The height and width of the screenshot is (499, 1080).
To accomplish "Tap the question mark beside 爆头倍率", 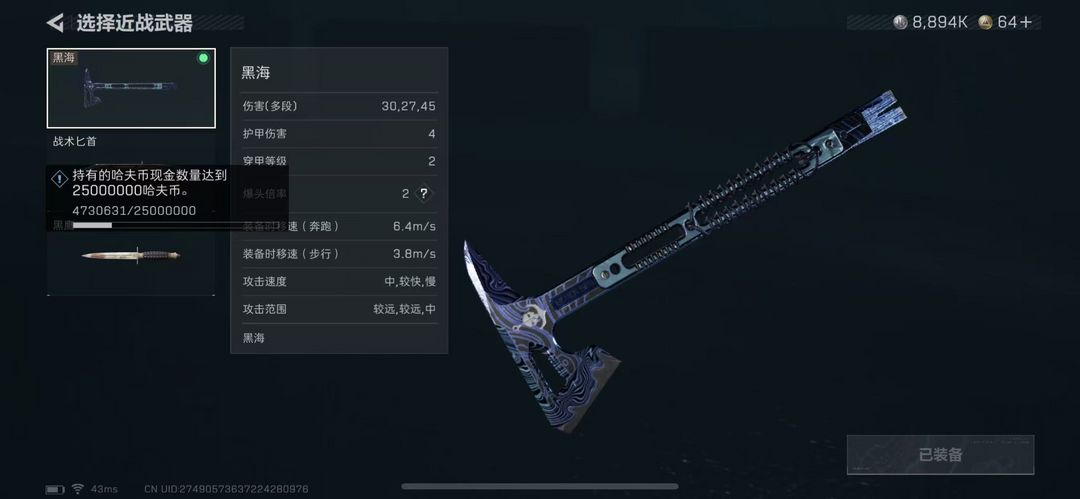I will coord(424,194).
